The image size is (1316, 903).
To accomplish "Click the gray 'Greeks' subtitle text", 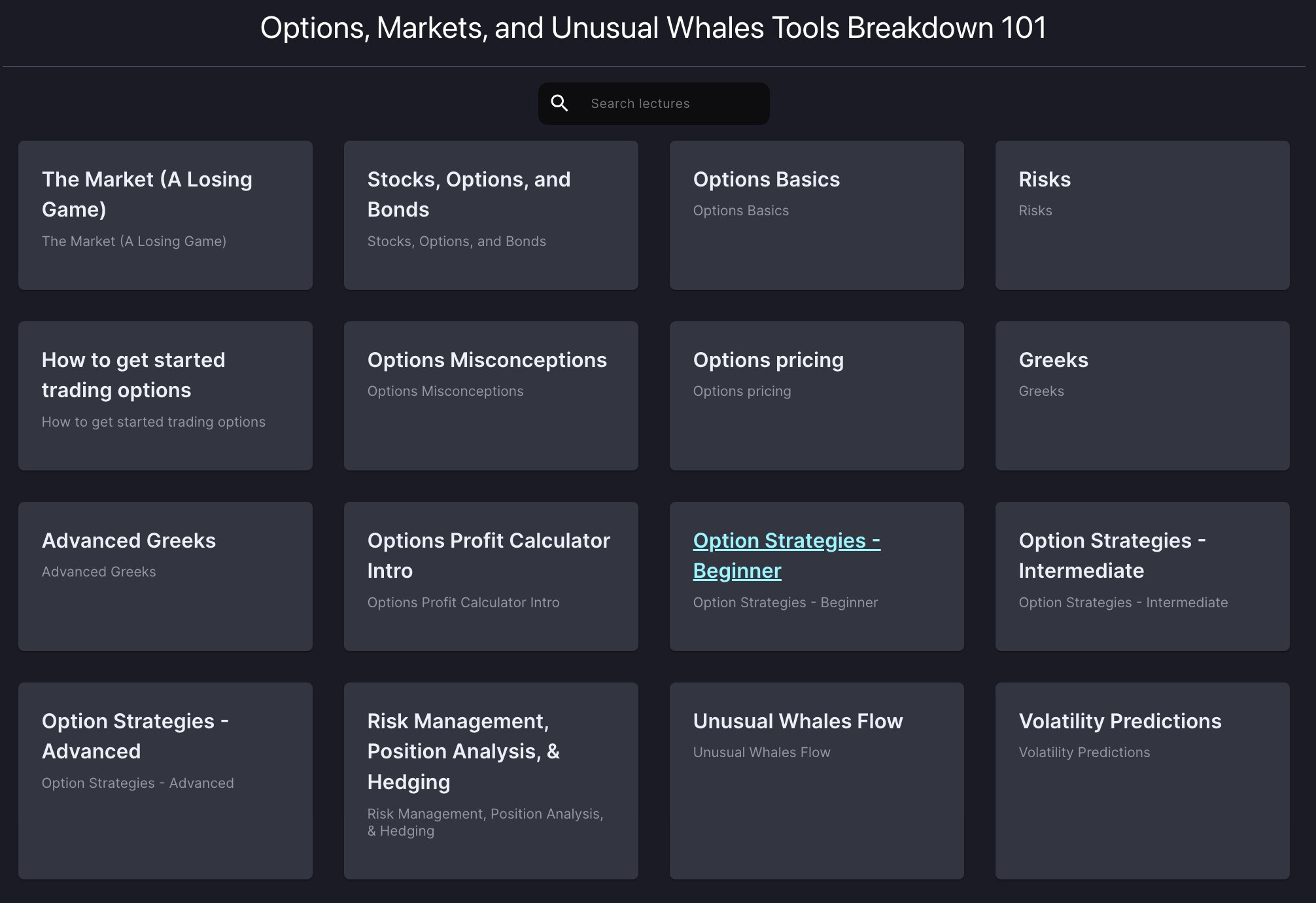I will [x=1041, y=391].
